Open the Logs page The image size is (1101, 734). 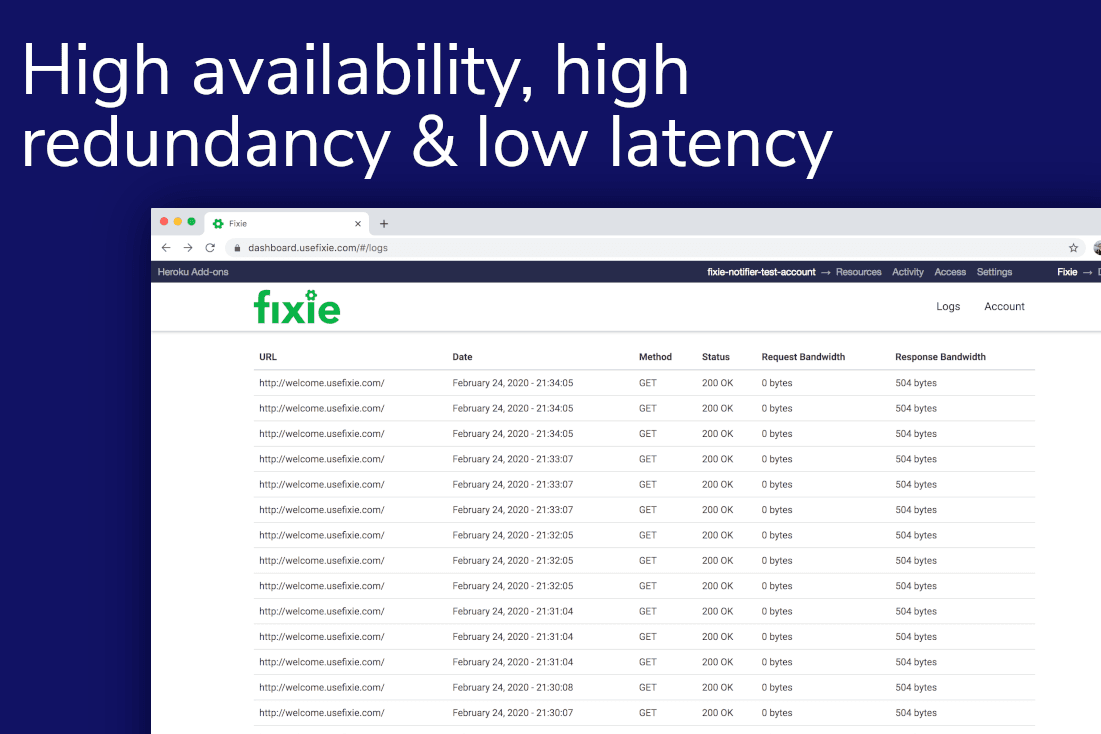(x=947, y=307)
